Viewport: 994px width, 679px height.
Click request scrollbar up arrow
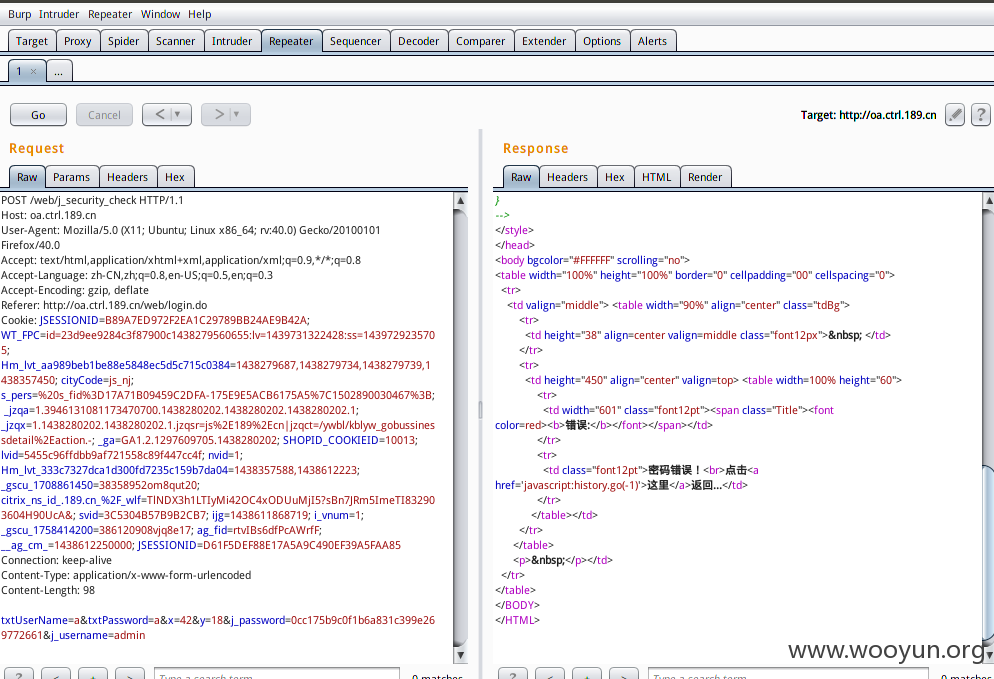point(461,200)
